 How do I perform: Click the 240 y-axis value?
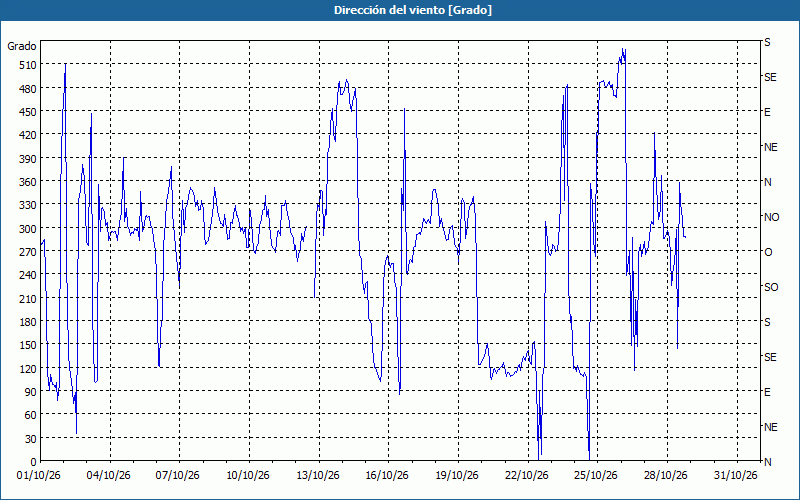coord(28,276)
